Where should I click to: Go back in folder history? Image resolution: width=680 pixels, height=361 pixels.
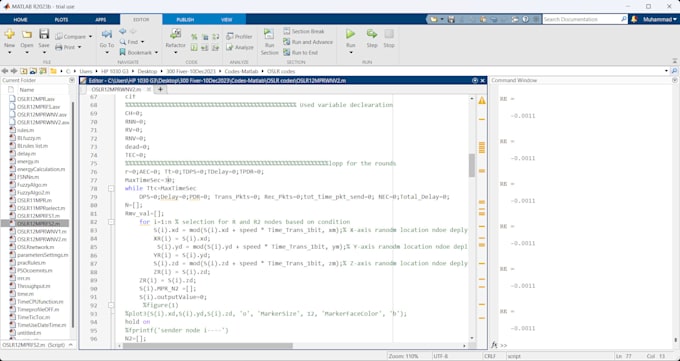5,71
